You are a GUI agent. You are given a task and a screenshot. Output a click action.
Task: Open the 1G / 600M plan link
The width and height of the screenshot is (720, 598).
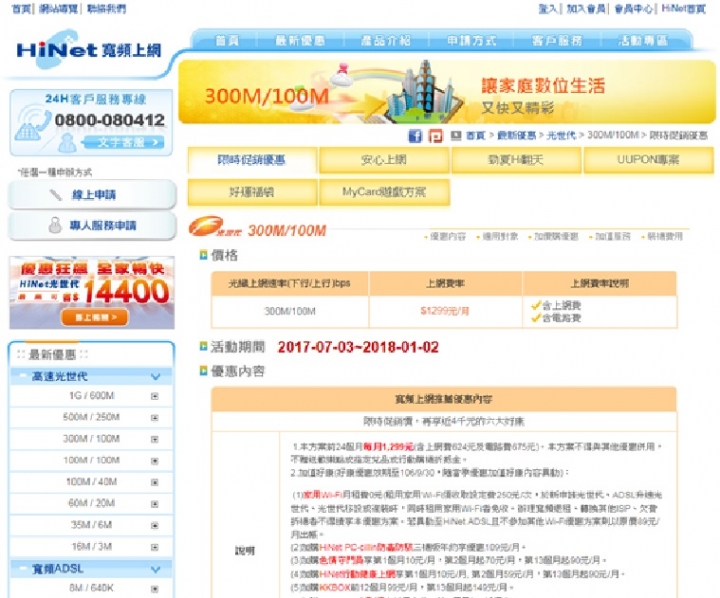91,395
